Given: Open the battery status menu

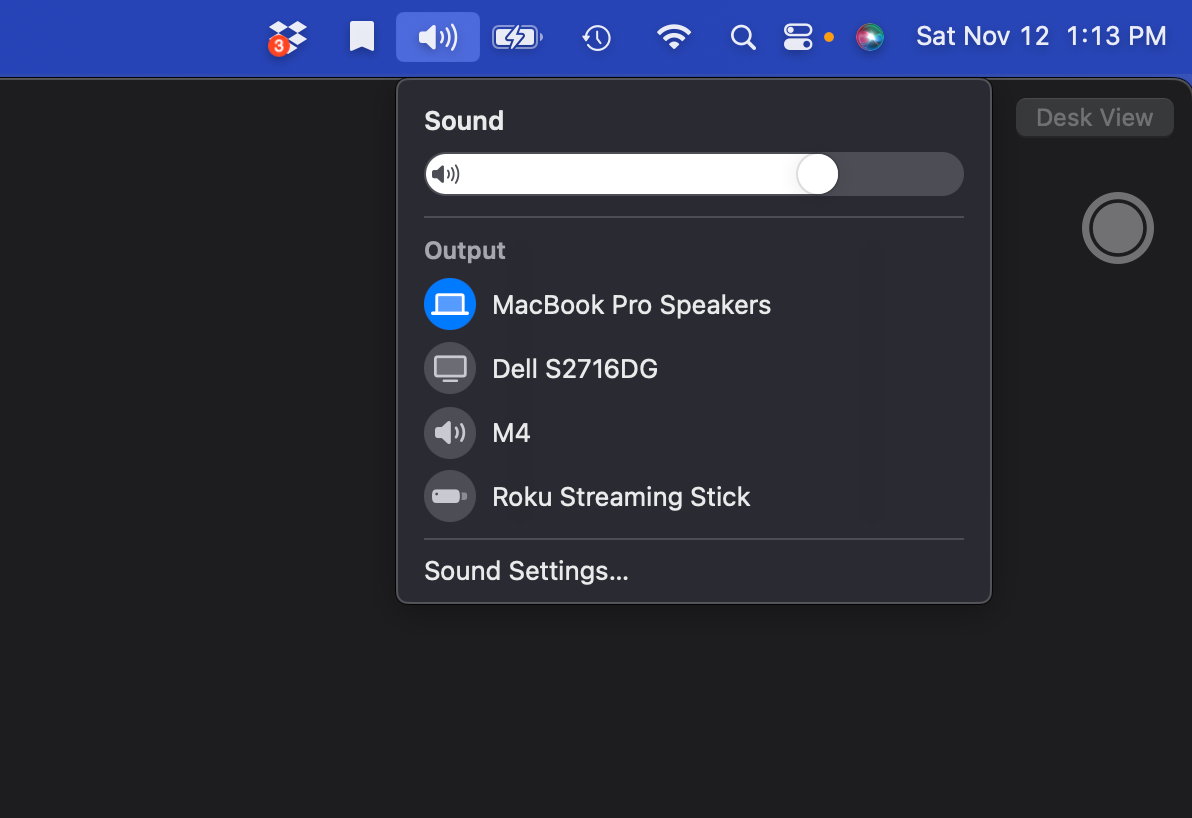Looking at the screenshot, I should click(x=517, y=37).
